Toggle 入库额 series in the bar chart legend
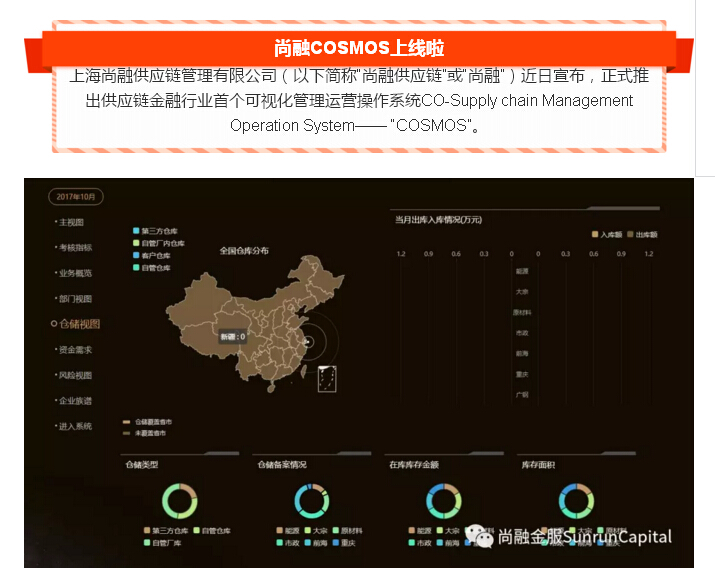 [607, 234]
